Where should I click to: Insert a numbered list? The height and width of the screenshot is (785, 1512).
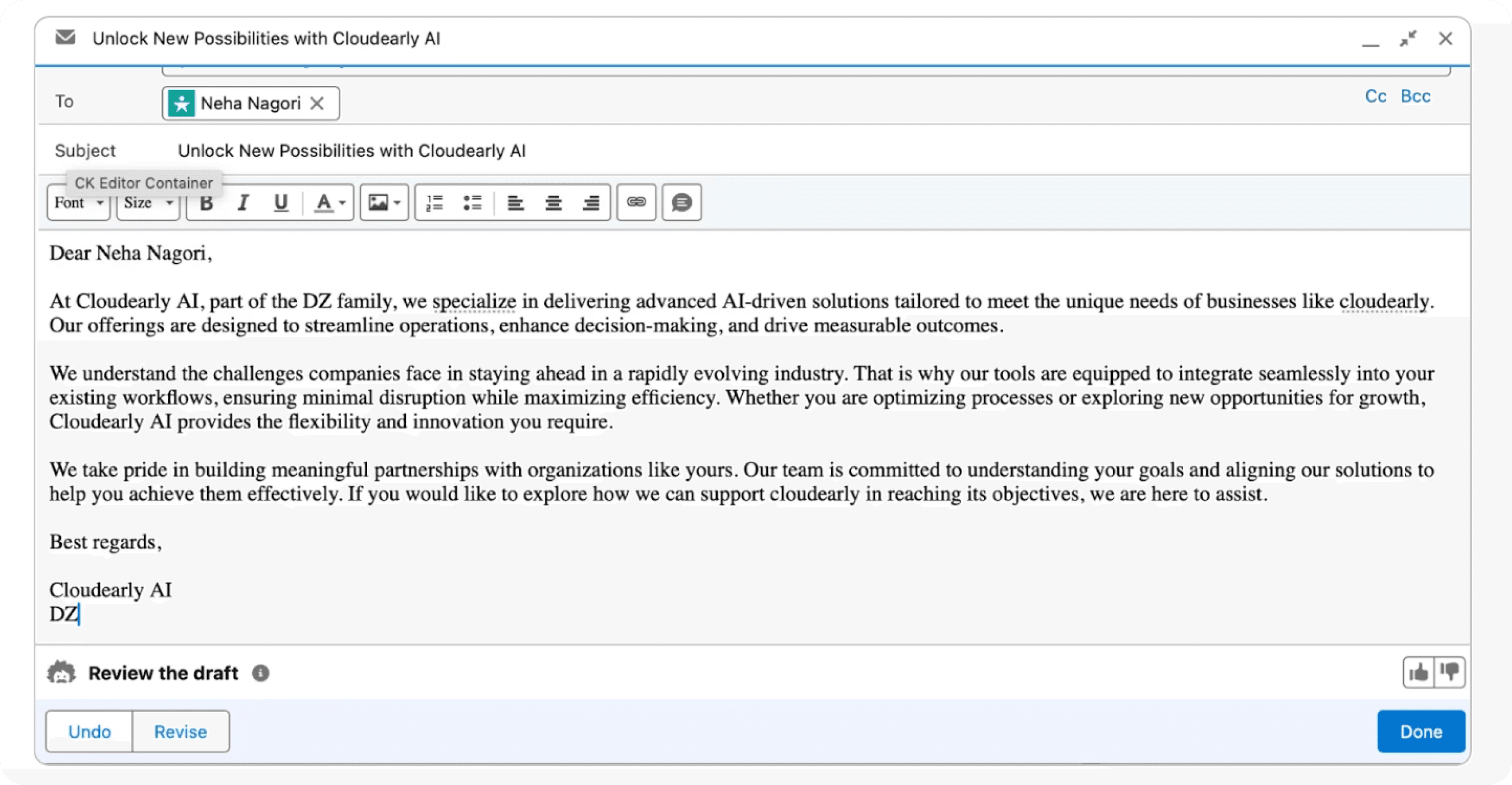[x=434, y=203]
